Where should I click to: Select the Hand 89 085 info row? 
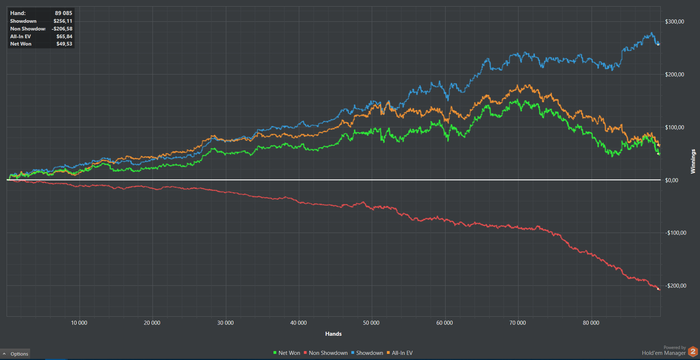41,13
